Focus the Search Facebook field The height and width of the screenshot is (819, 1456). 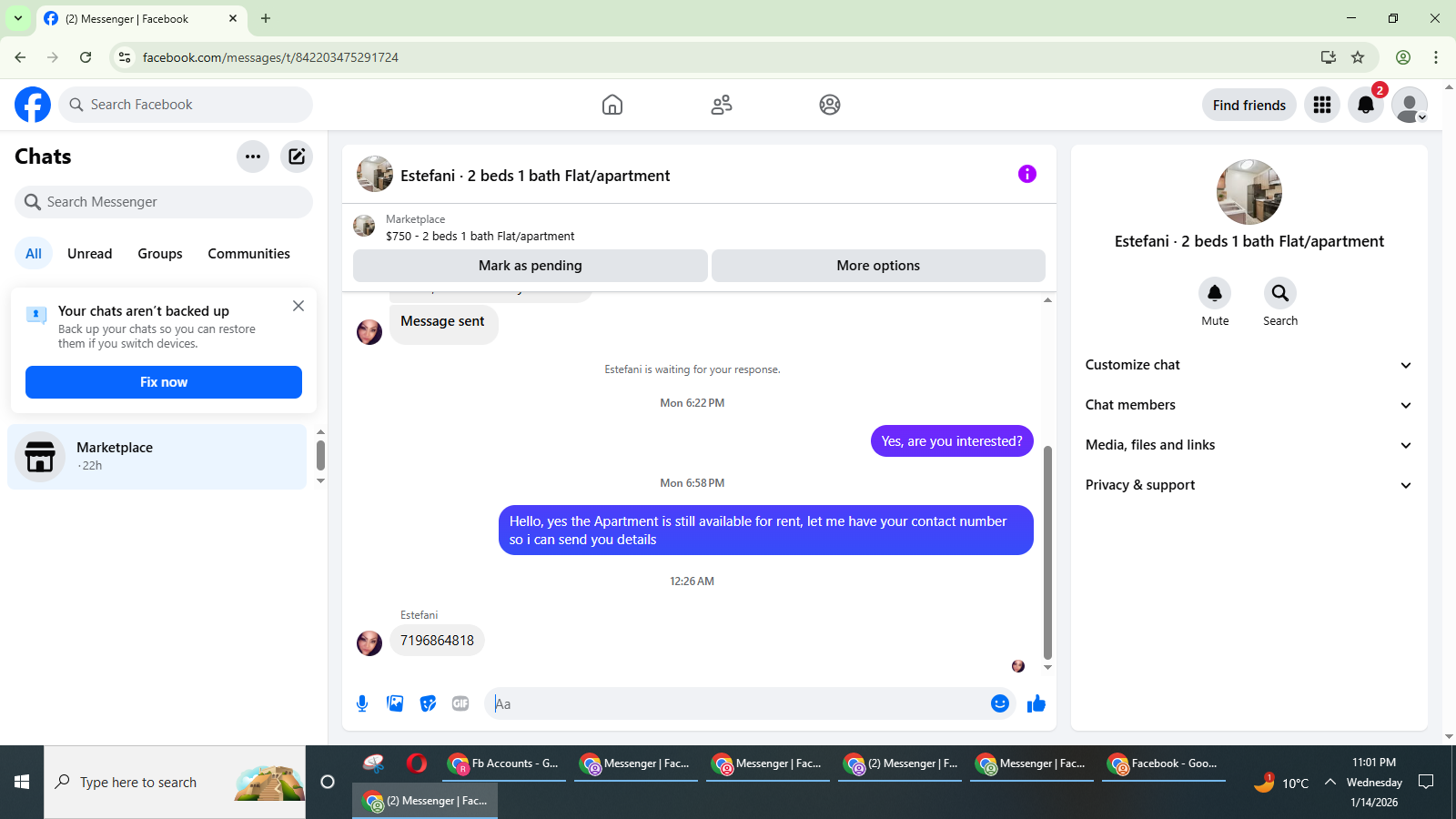186,105
